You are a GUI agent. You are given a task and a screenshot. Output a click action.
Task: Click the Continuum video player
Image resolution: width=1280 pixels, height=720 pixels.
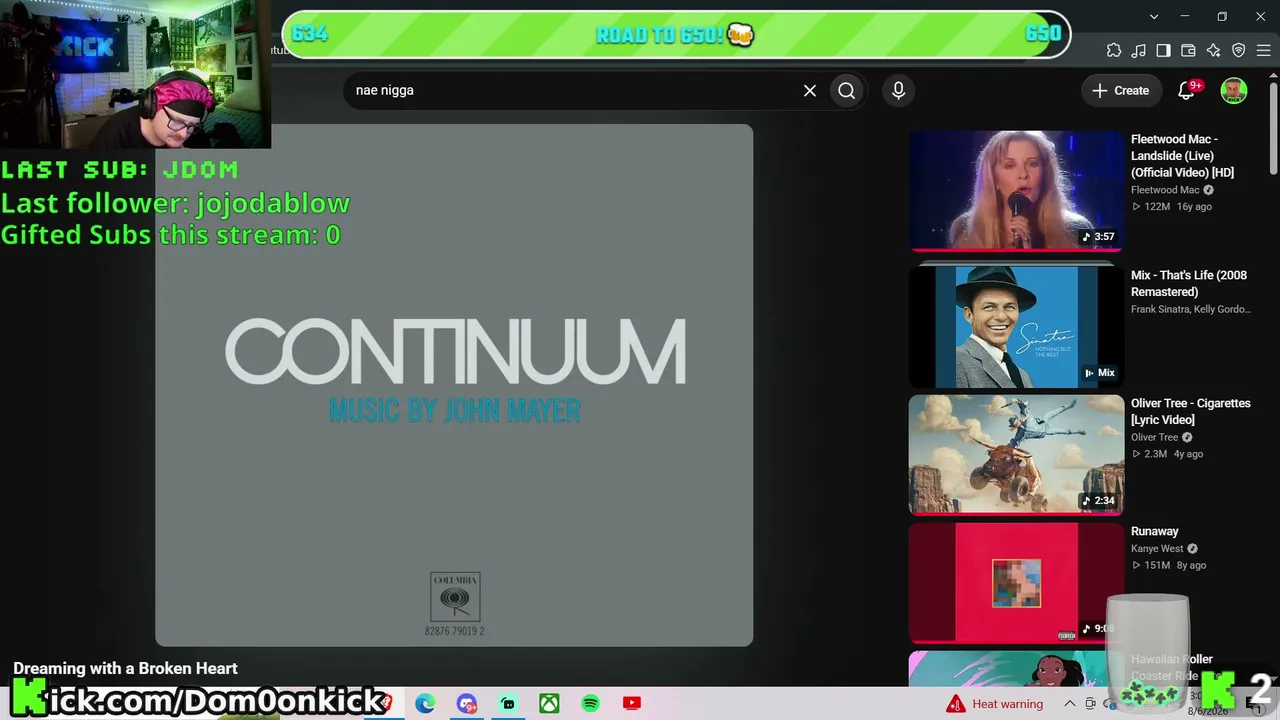[454, 385]
